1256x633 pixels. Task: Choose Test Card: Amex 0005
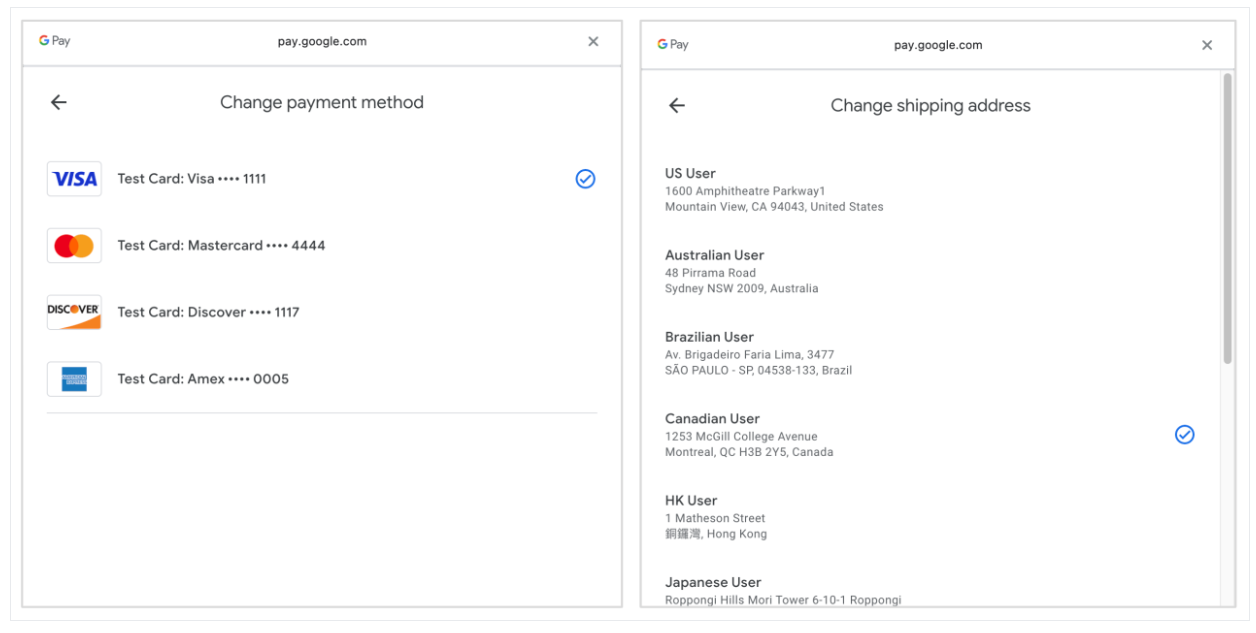(203, 379)
